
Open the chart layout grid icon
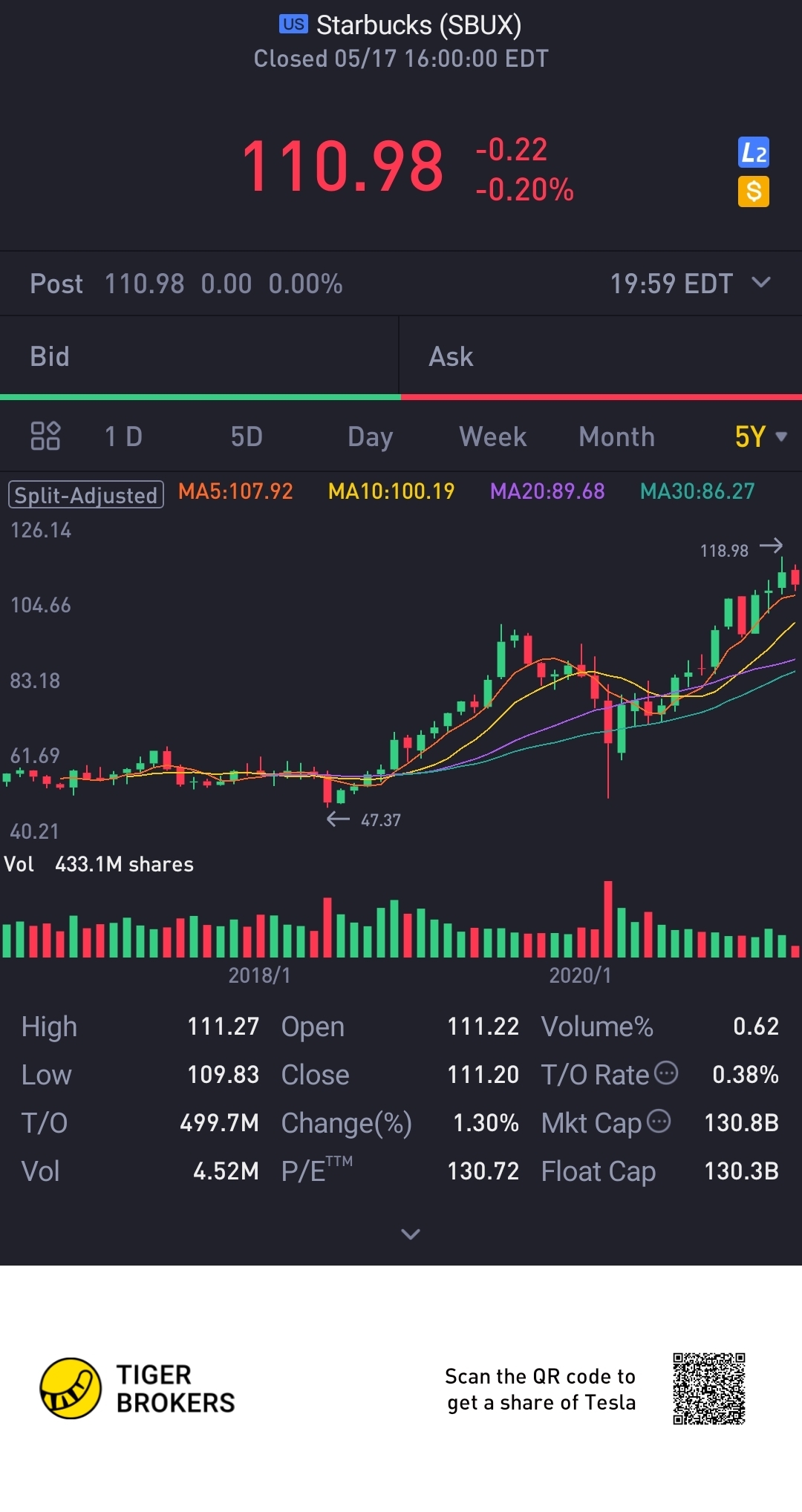pyautogui.click(x=45, y=436)
